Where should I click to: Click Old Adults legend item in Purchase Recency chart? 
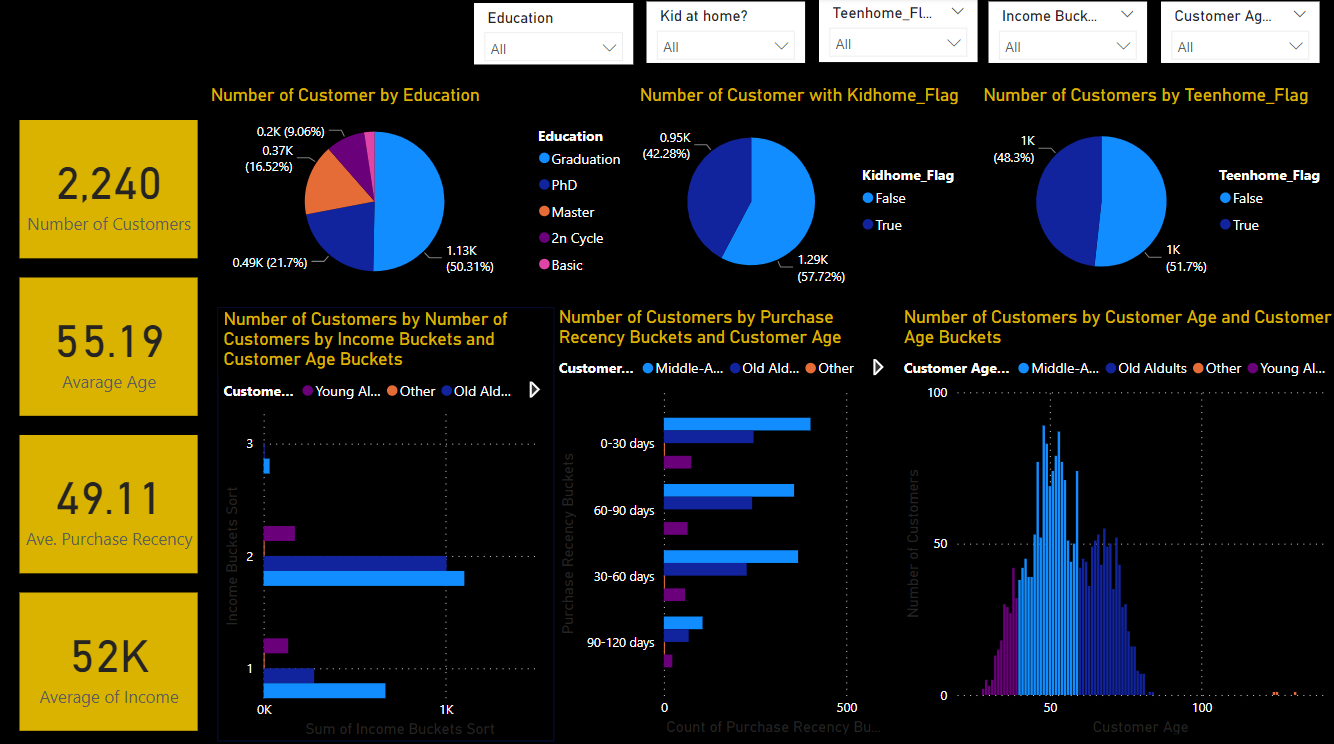[765, 368]
